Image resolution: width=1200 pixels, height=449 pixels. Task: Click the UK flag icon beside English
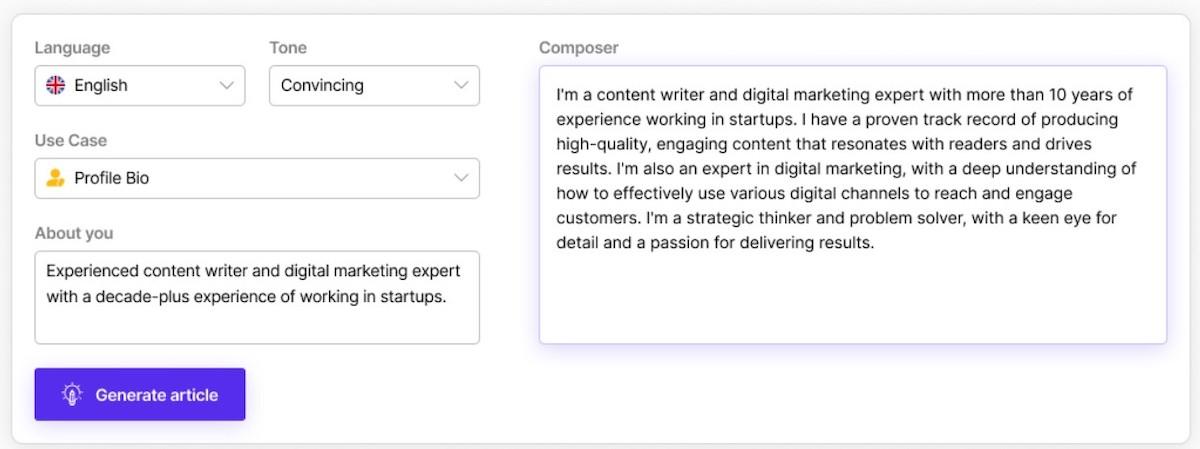coord(56,86)
